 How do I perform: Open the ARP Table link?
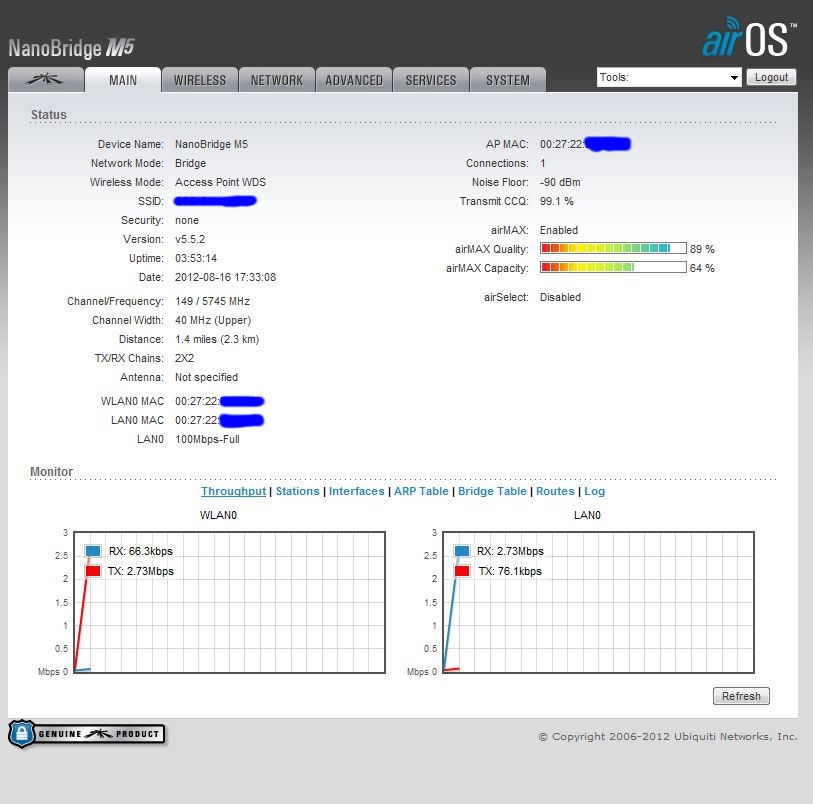click(x=421, y=491)
